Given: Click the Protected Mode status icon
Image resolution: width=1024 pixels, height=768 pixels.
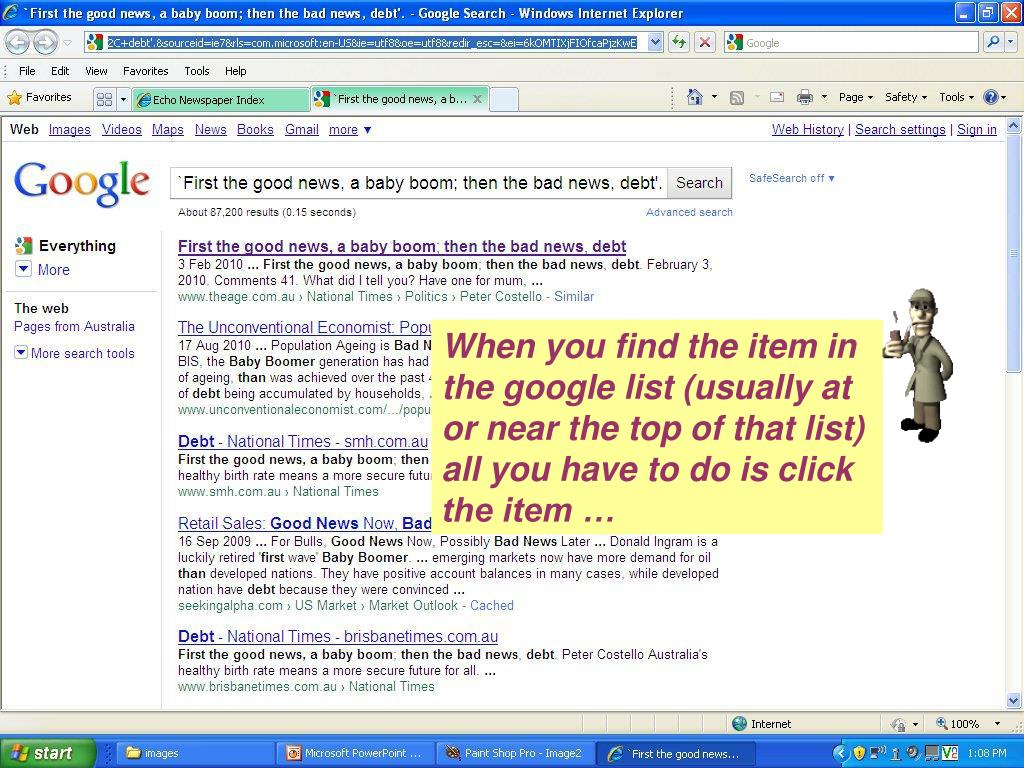Looking at the screenshot, I should [x=899, y=724].
